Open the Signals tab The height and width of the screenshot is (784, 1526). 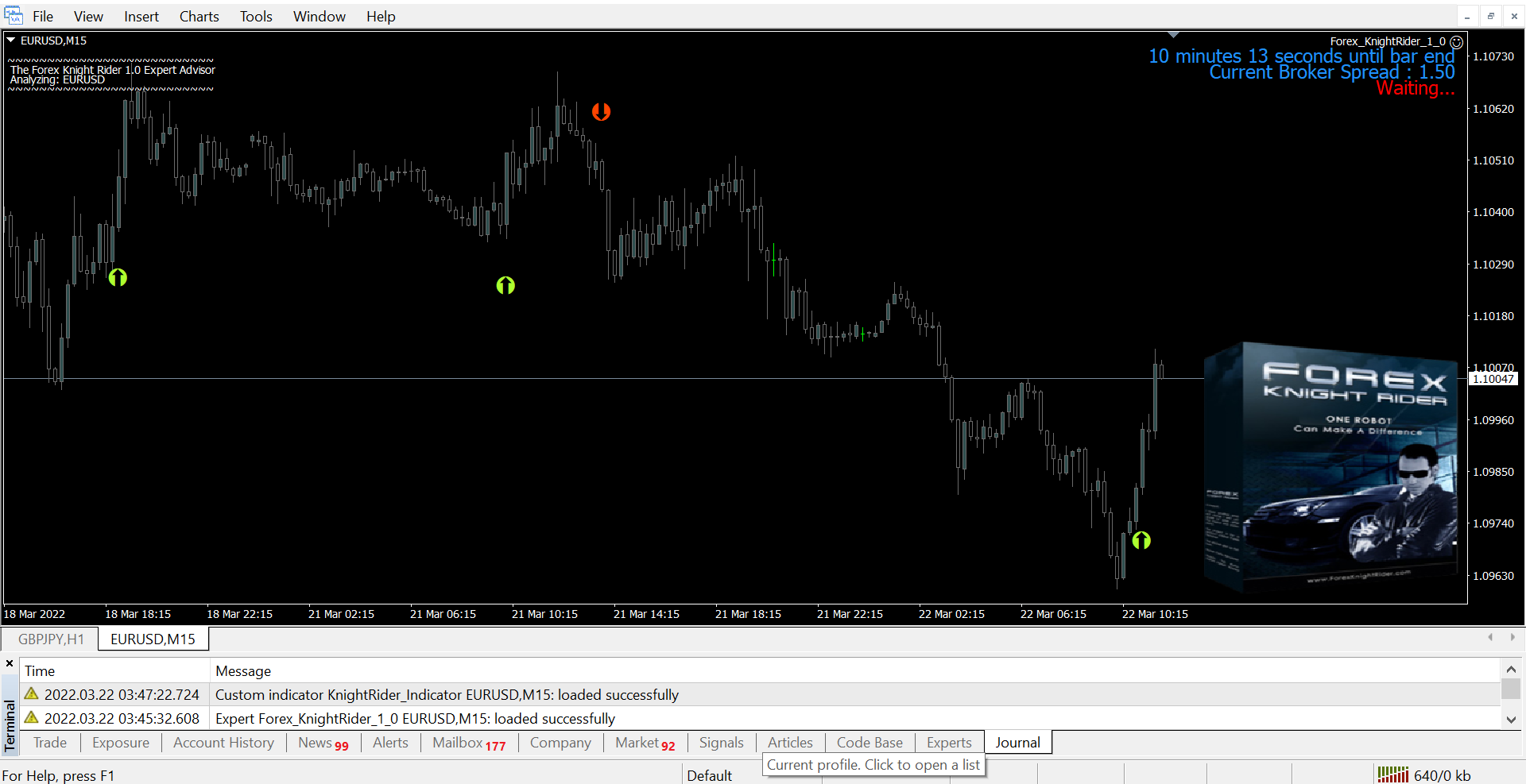tap(722, 743)
